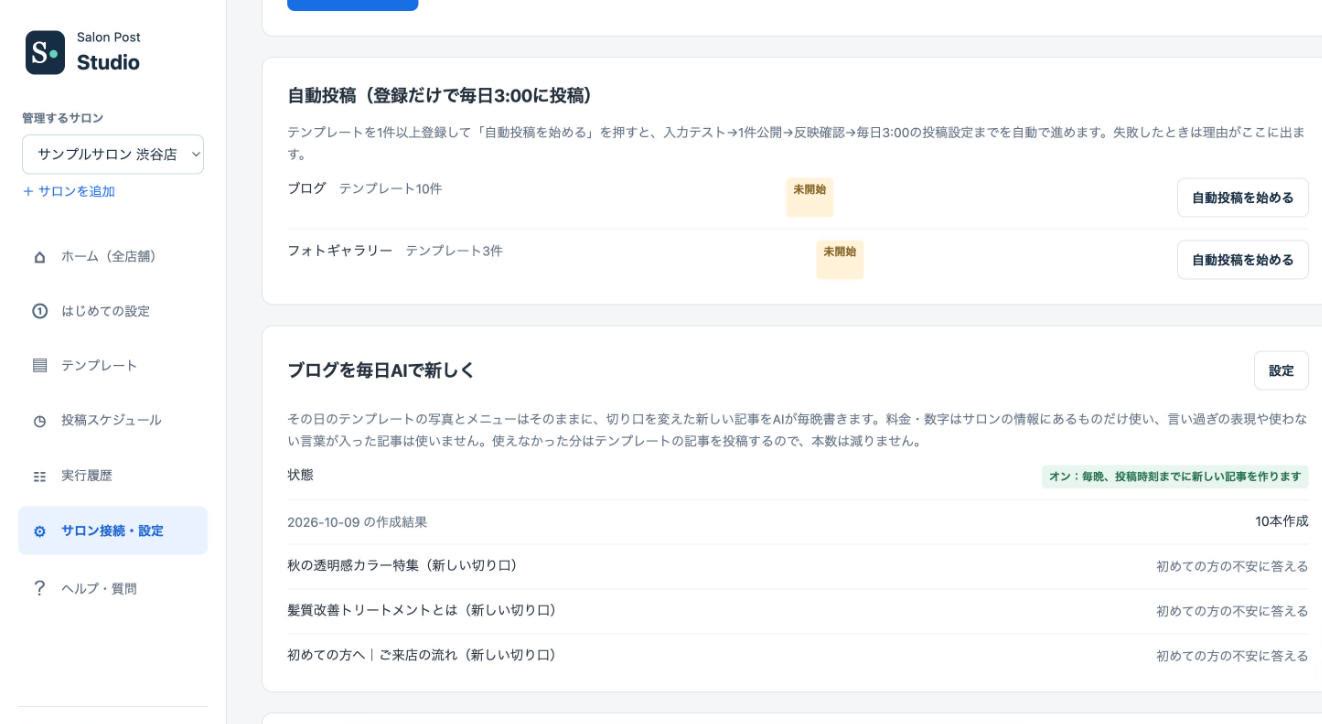Start auto-posting for the ブログ row

1243,198
